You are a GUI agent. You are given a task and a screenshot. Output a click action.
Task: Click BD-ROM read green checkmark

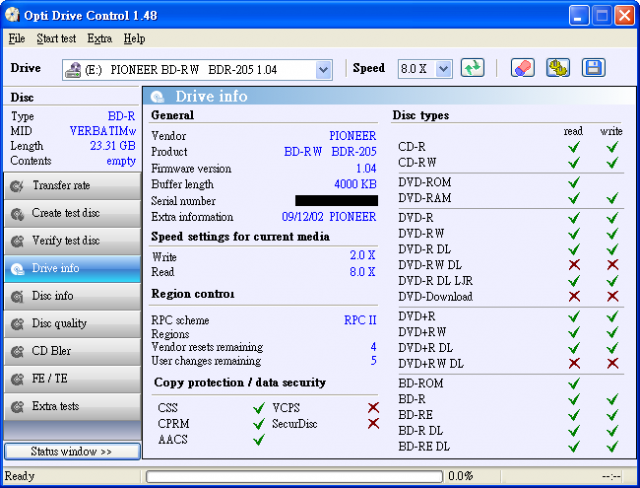coord(574,383)
